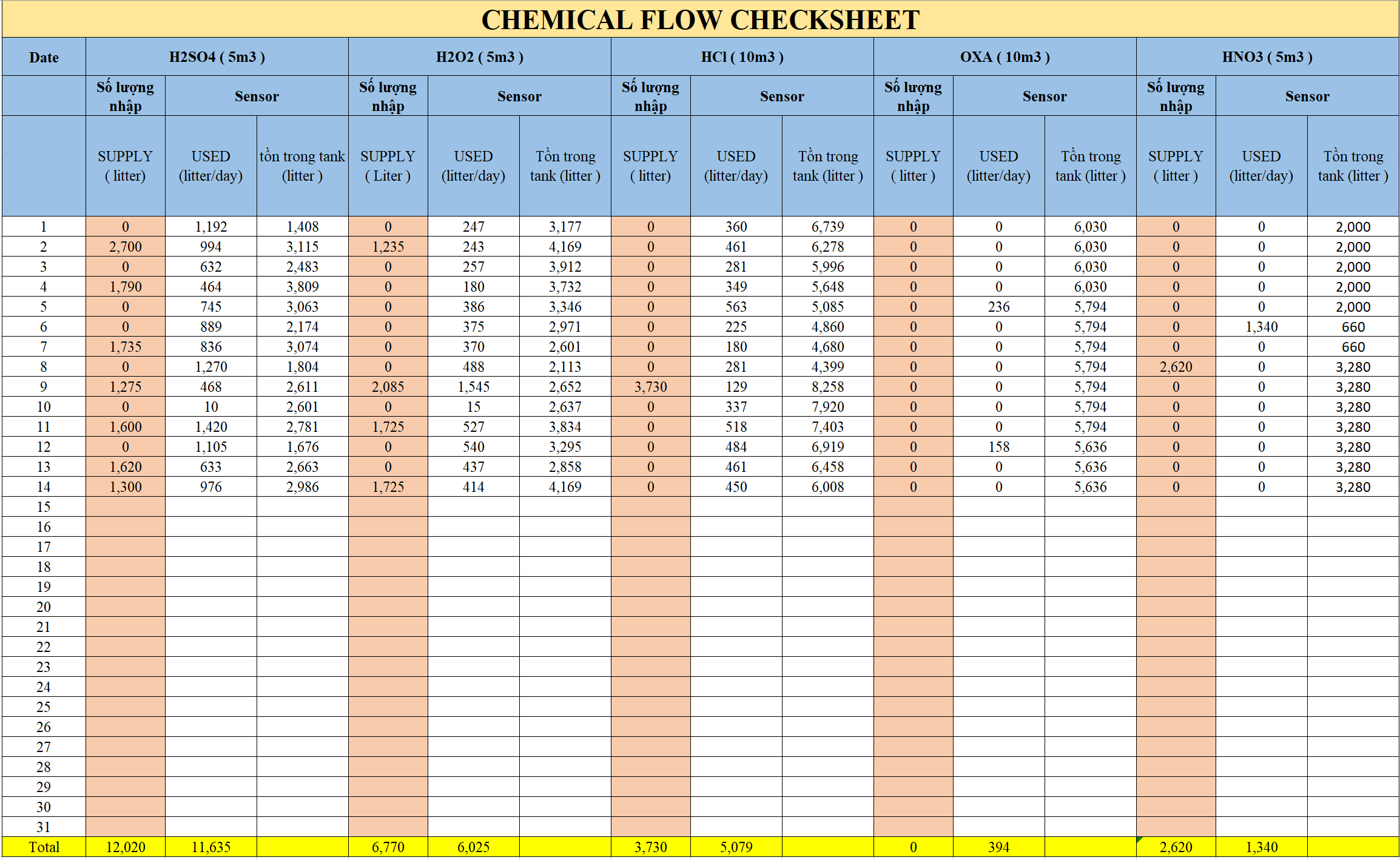Select the H2SO4 total supply 12,020
The width and height of the screenshot is (1400, 860).
[126, 847]
